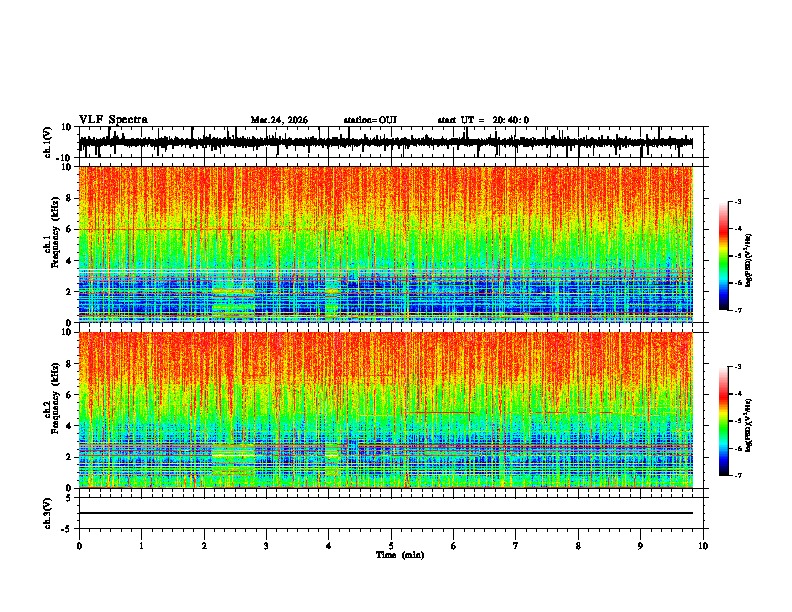Click the ch.2 frequency tick "6"
The image size is (792, 612).
click(70, 395)
